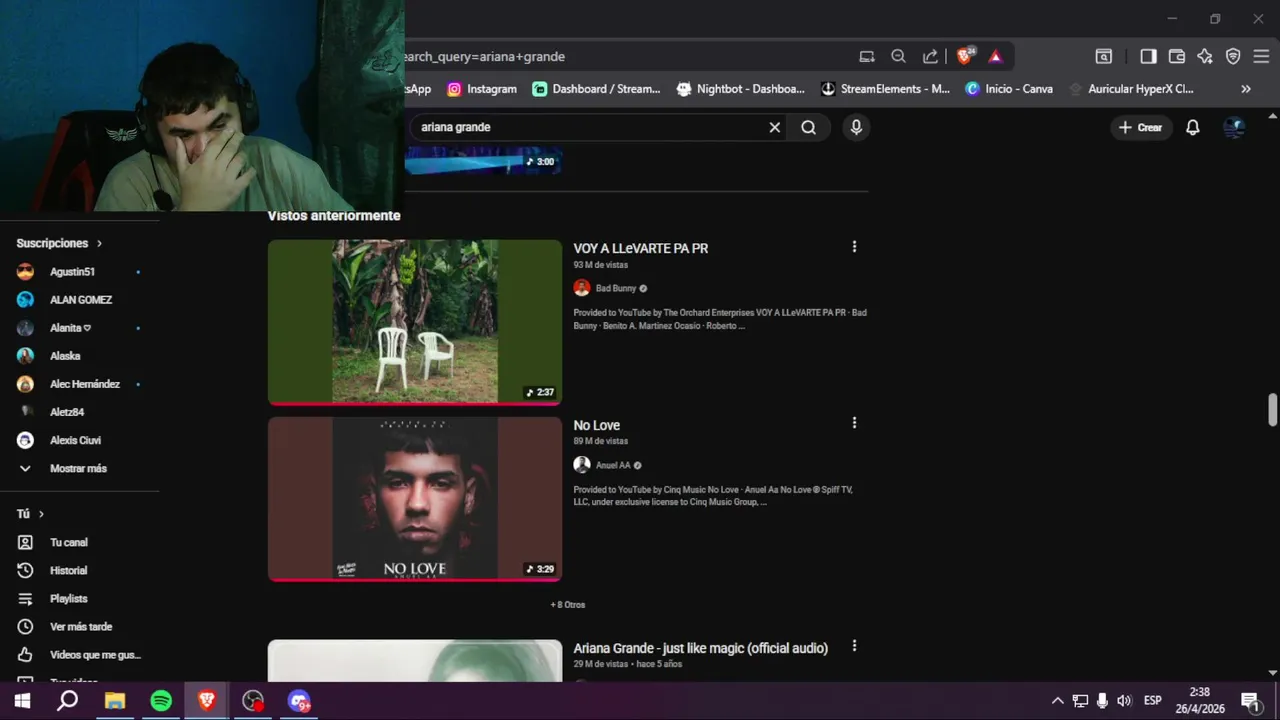The width and height of the screenshot is (1280, 720).
Task: Focus the ariana grande search input
Action: 590,127
